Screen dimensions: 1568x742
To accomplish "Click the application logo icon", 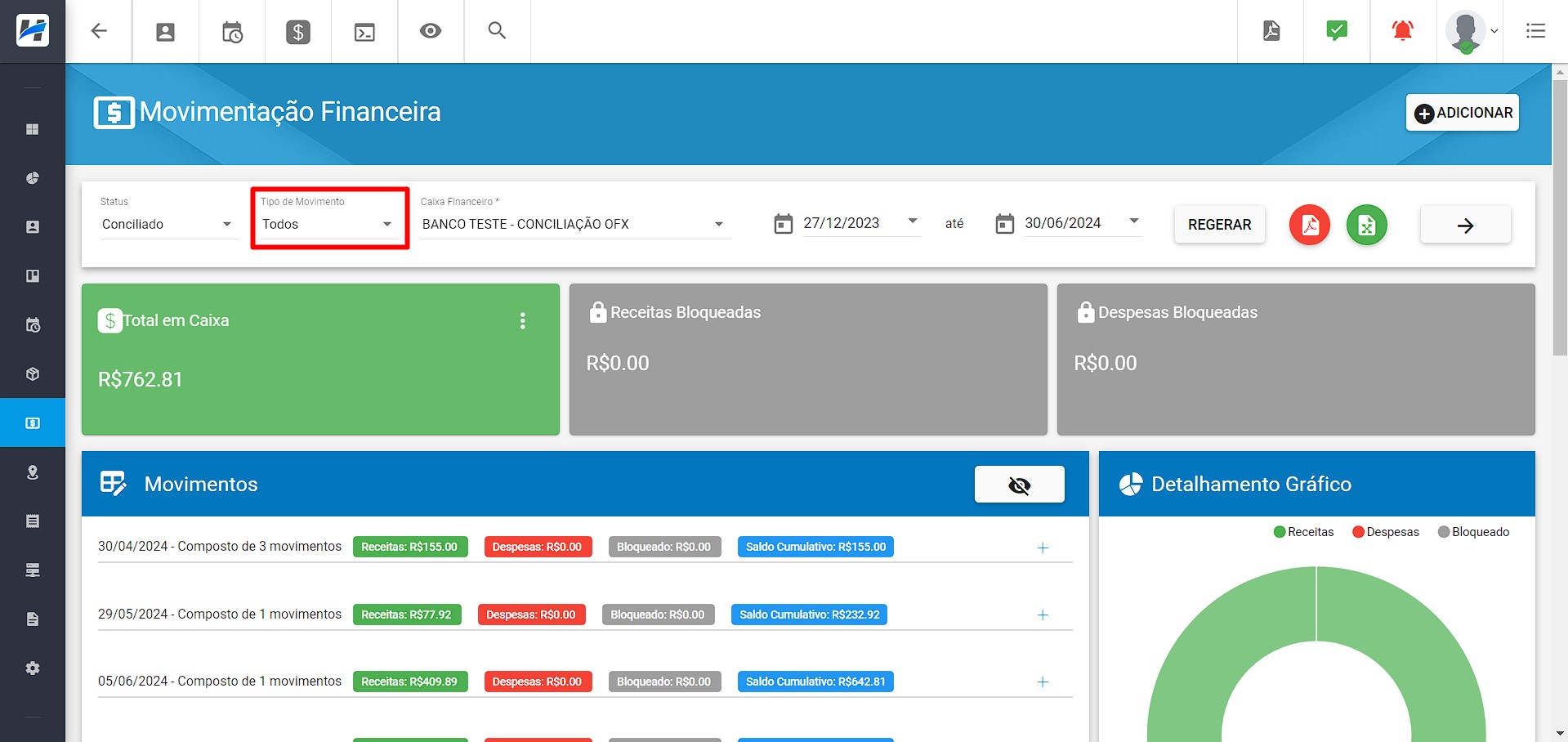I will point(33,31).
